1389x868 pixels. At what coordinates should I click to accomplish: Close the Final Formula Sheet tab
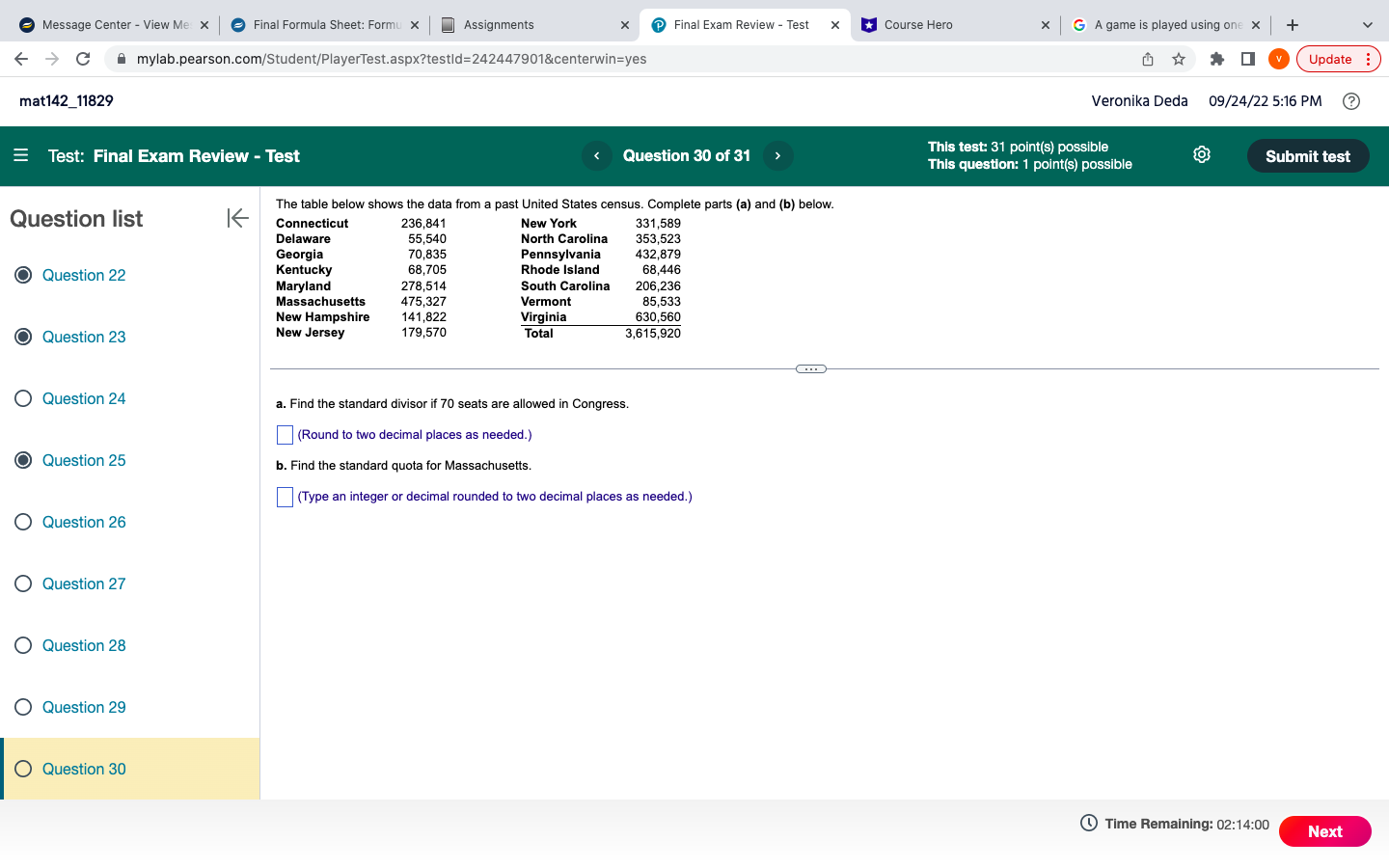[x=415, y=25]
